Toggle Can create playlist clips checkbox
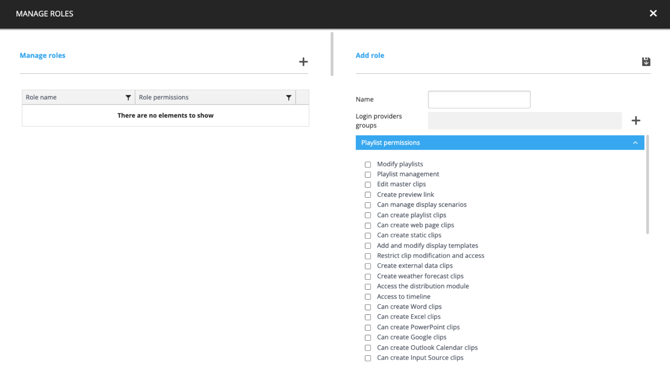Viewport: 670px width, 376px height. (x=367, y=215)
